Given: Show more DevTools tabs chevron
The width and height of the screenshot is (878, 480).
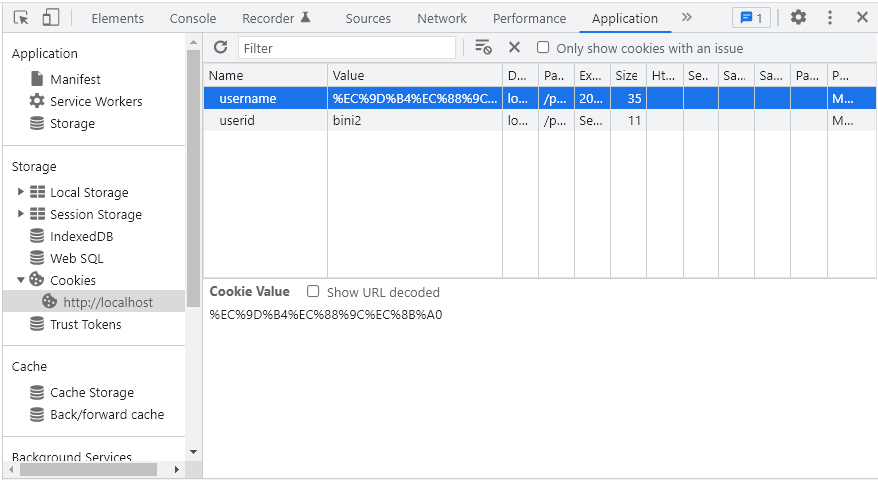Looking at the screenshot, I should 686,18.
